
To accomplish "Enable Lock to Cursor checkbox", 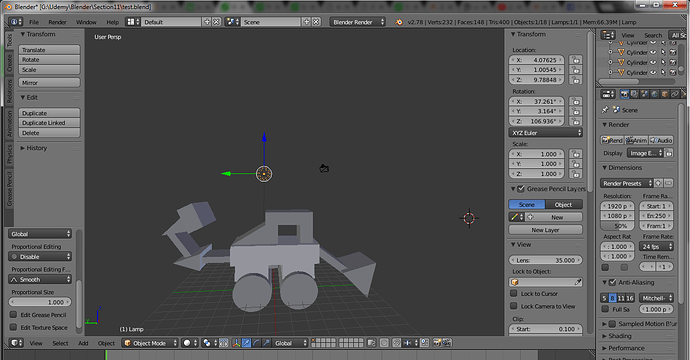I will pos(514,294).
